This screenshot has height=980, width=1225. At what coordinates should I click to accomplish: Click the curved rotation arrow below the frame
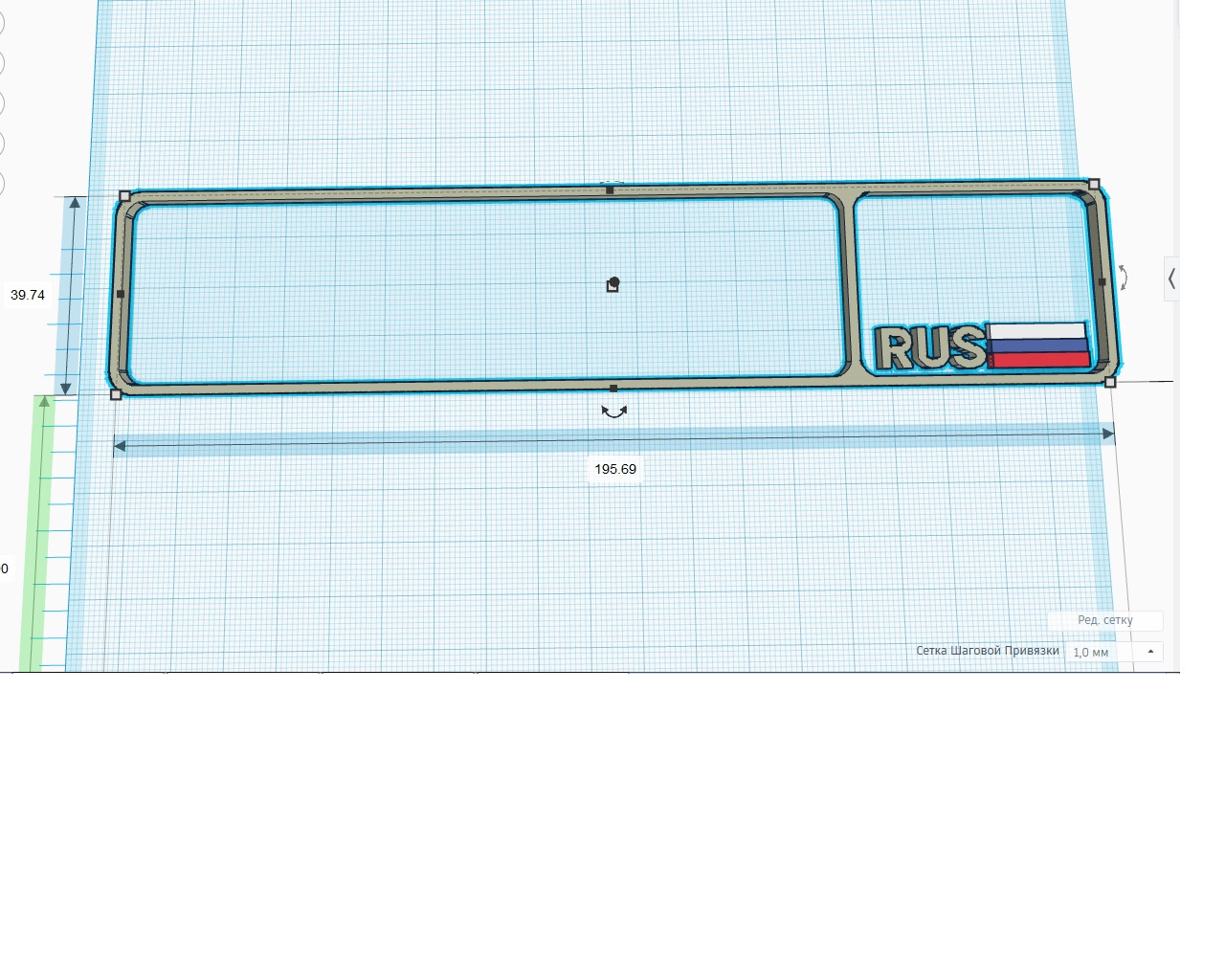tap(613, 412)
